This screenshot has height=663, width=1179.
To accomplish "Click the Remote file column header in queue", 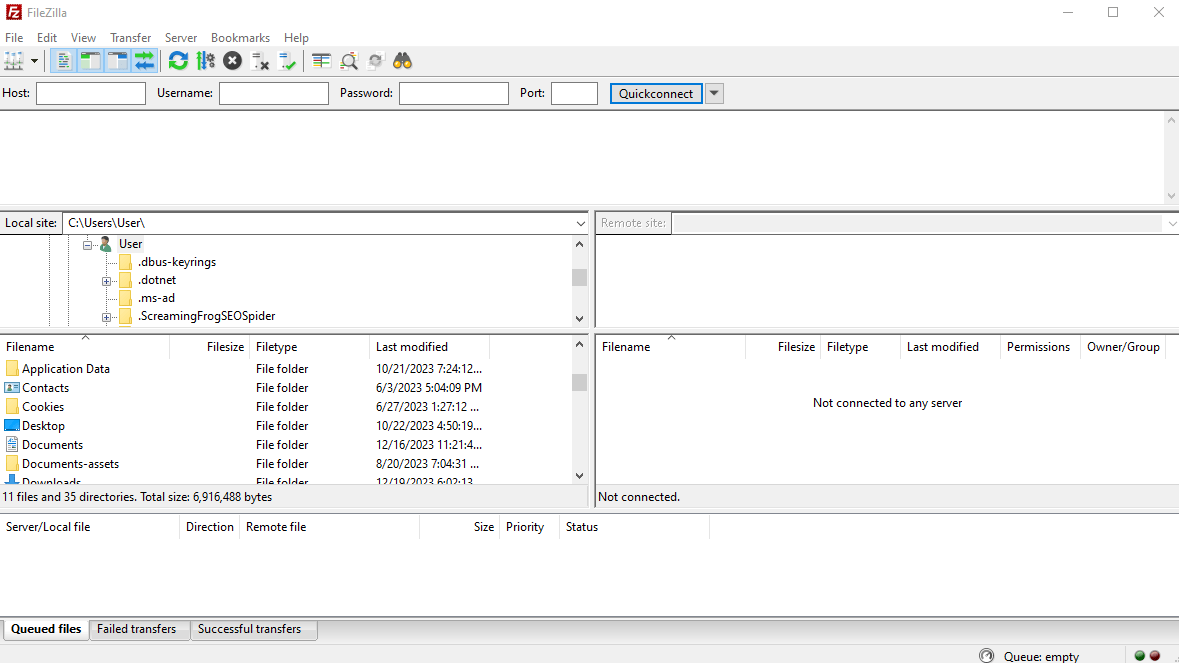I will (329, 527).
